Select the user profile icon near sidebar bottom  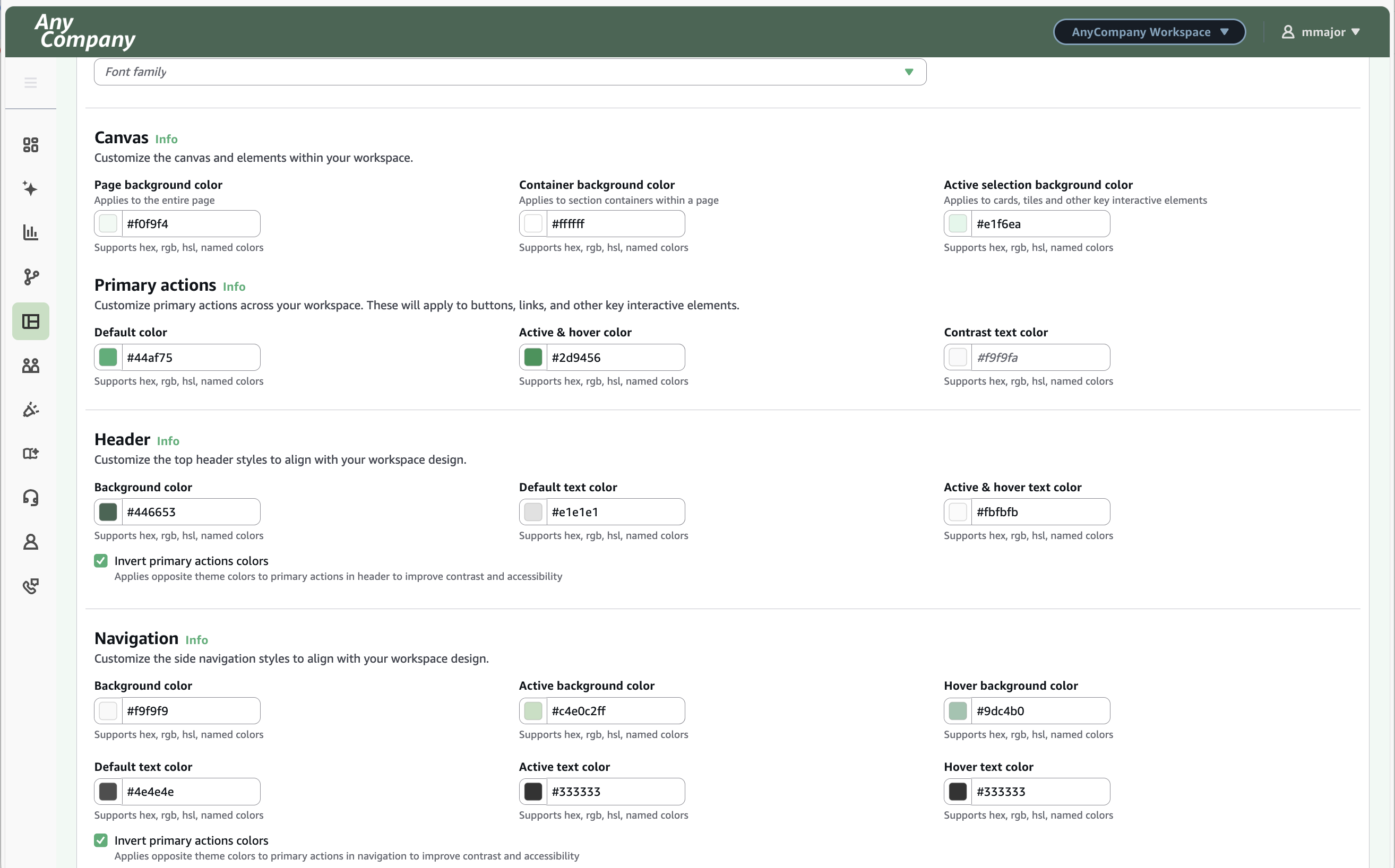(x=31, y=542)
